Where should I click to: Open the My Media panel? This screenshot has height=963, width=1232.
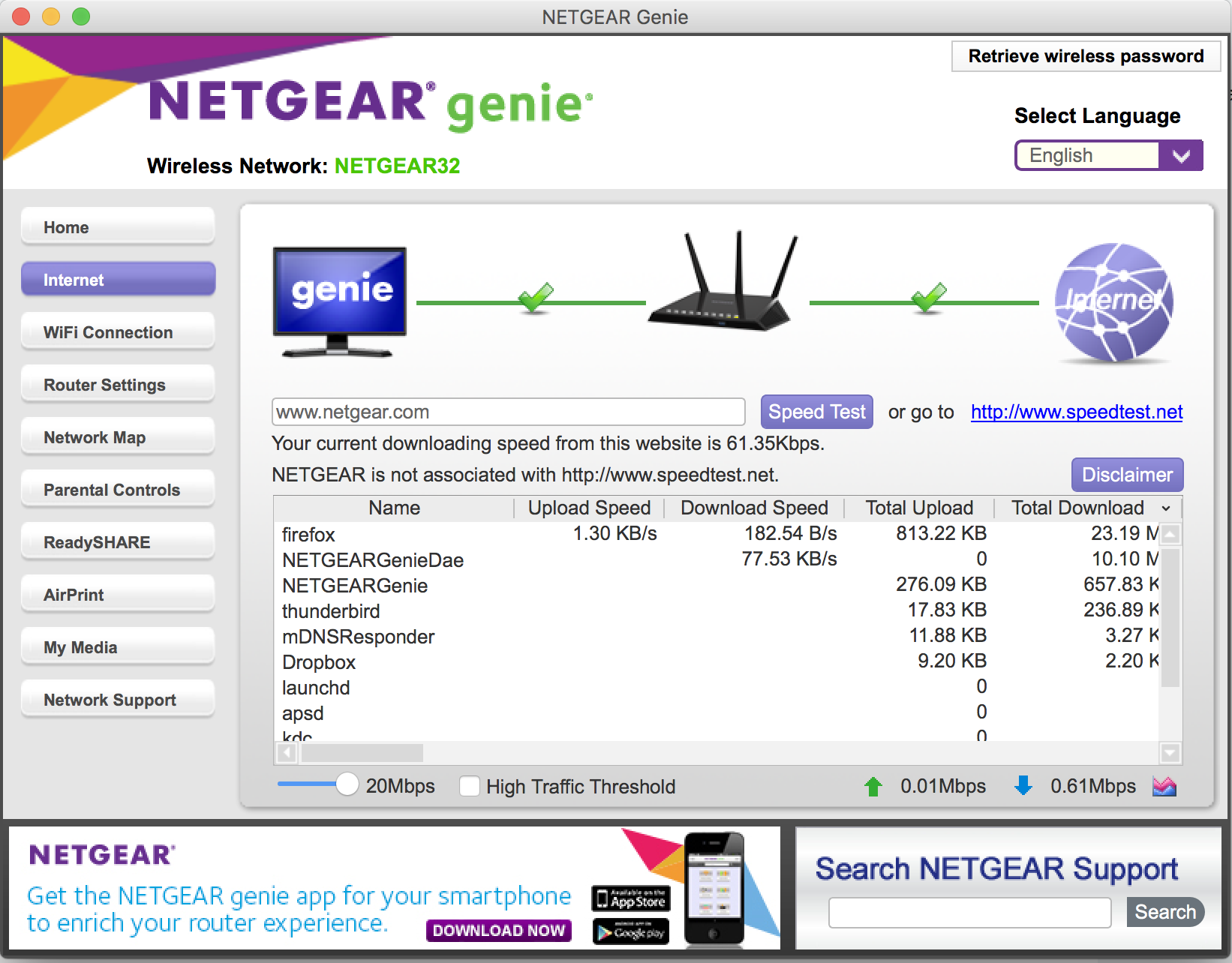(x=118, y=646)
